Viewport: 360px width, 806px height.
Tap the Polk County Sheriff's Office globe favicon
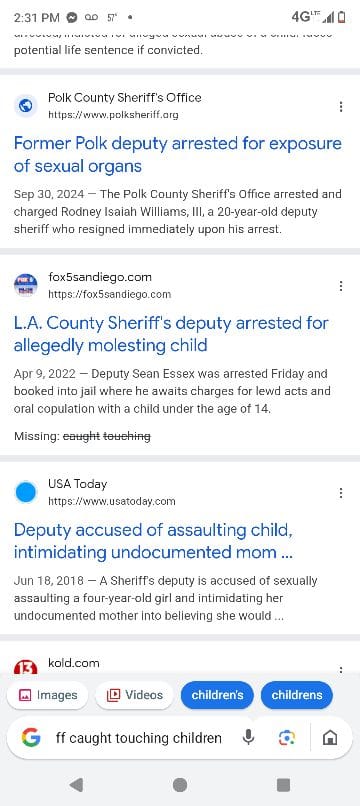tap(26, 106)
